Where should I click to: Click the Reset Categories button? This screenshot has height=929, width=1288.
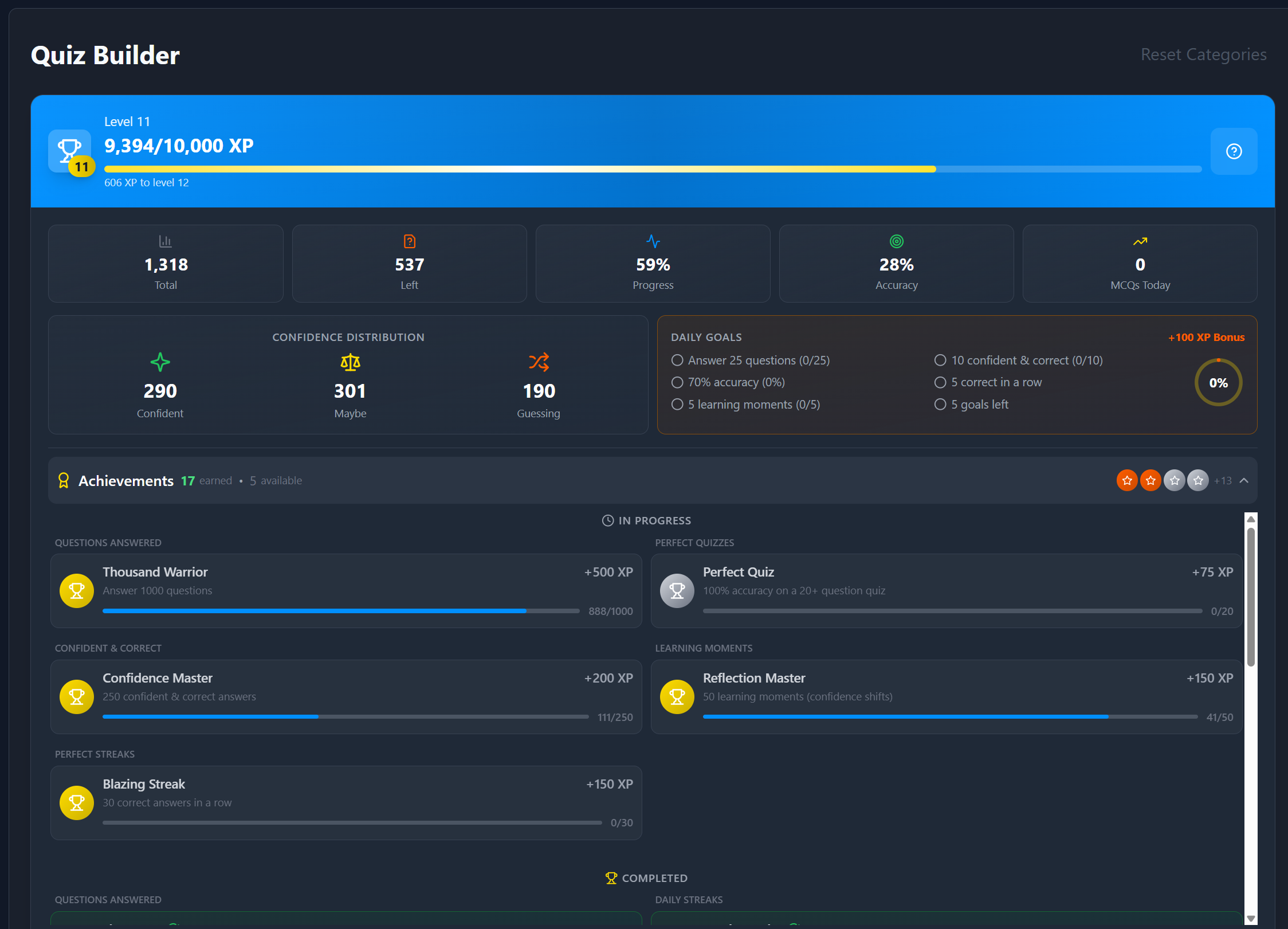pos(1203,54)
